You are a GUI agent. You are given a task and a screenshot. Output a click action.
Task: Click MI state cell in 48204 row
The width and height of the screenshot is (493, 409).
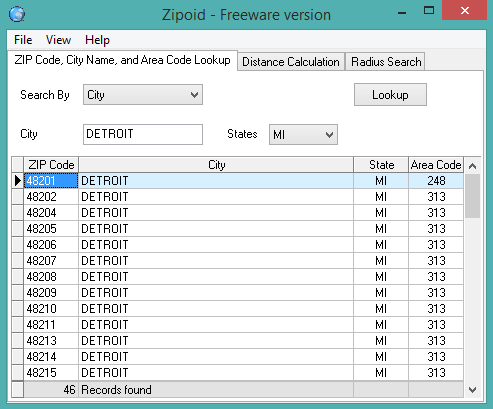381,213
